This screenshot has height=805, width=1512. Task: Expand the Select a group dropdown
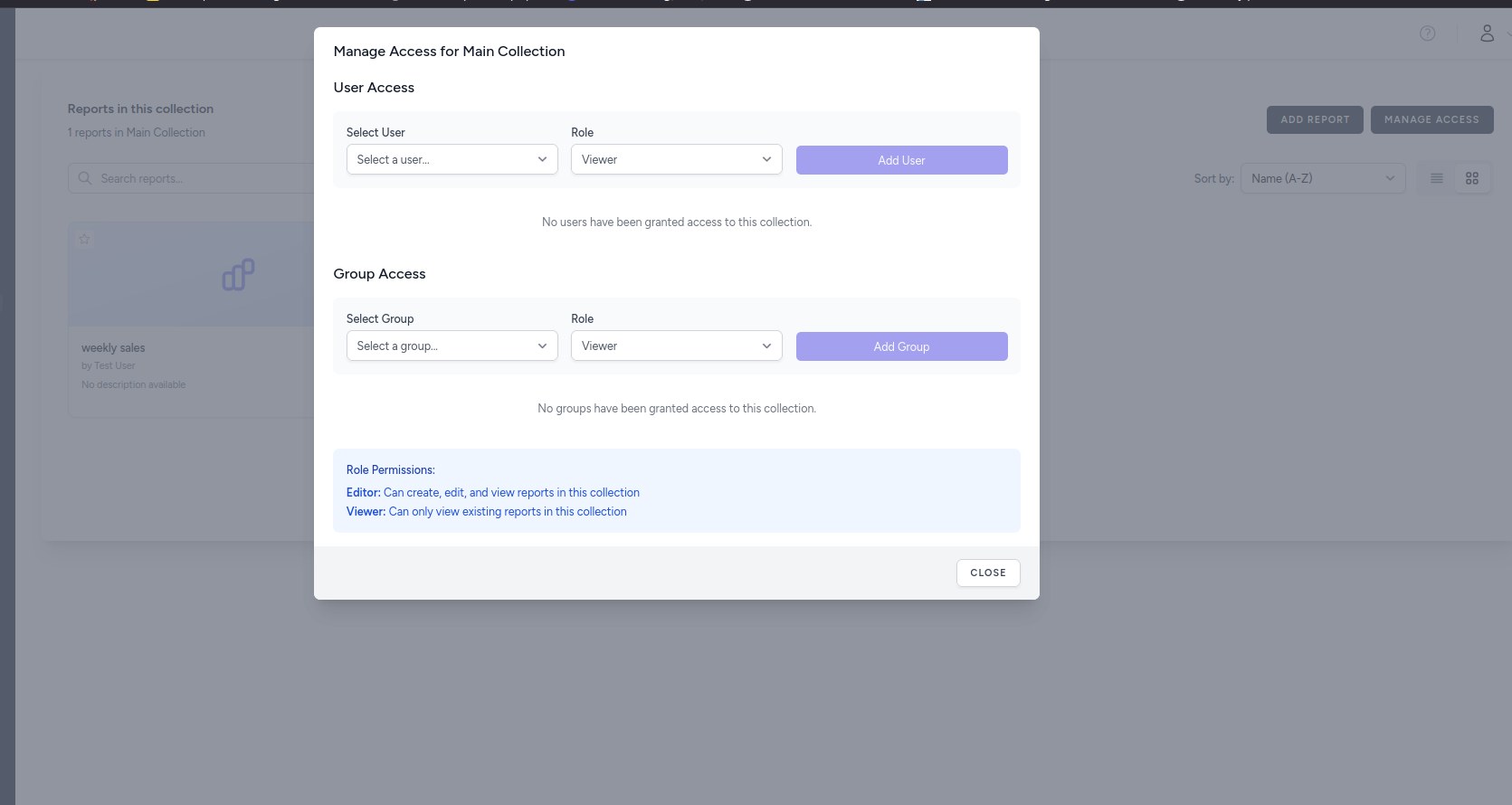[x=452, y=346]
